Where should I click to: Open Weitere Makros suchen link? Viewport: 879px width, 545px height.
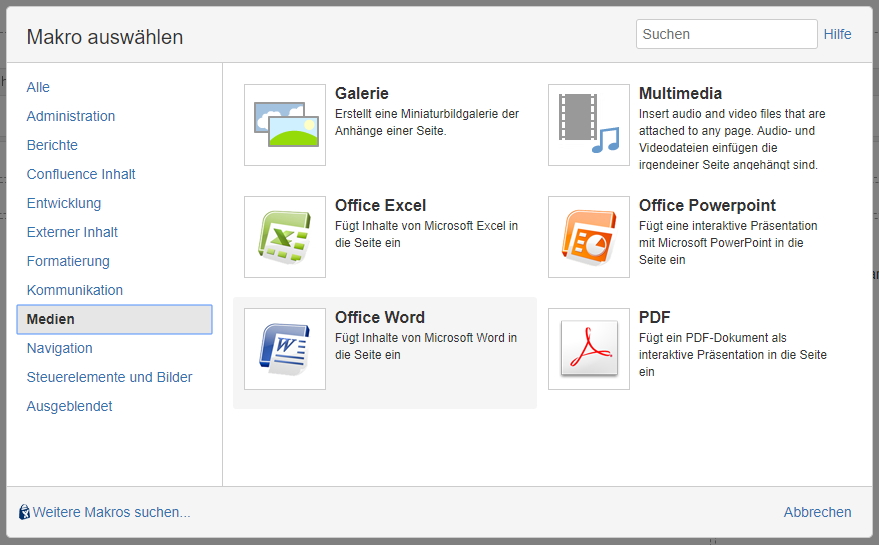[x=112, y=512]
